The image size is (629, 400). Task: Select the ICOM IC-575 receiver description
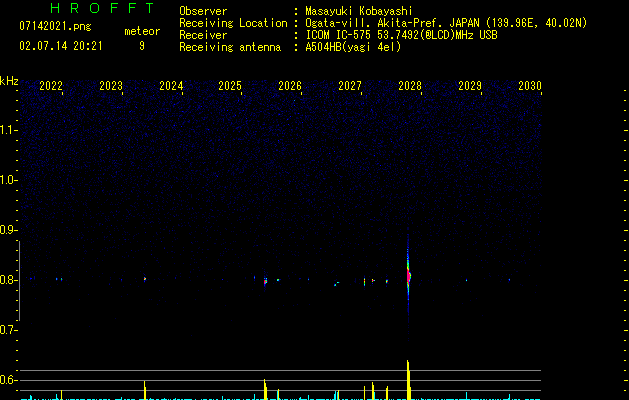pyautogui.click(x=401, y=35)
